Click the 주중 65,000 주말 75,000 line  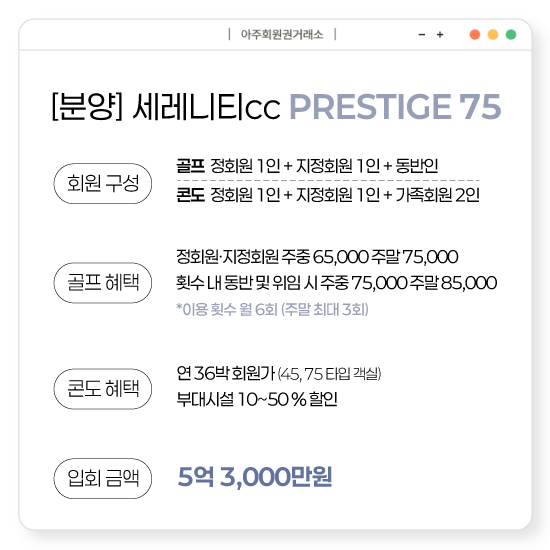click(x=317, y=256)
